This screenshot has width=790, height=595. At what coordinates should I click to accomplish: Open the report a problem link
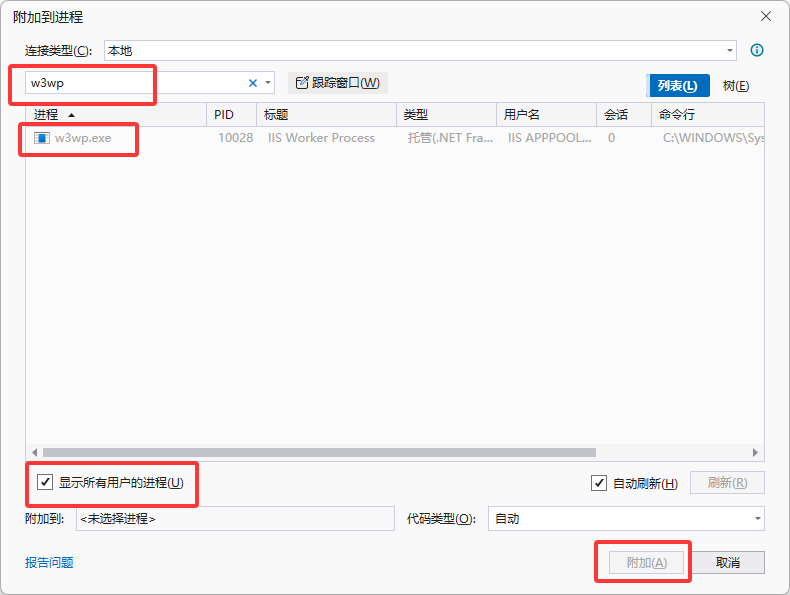click(x=49, y=563)
